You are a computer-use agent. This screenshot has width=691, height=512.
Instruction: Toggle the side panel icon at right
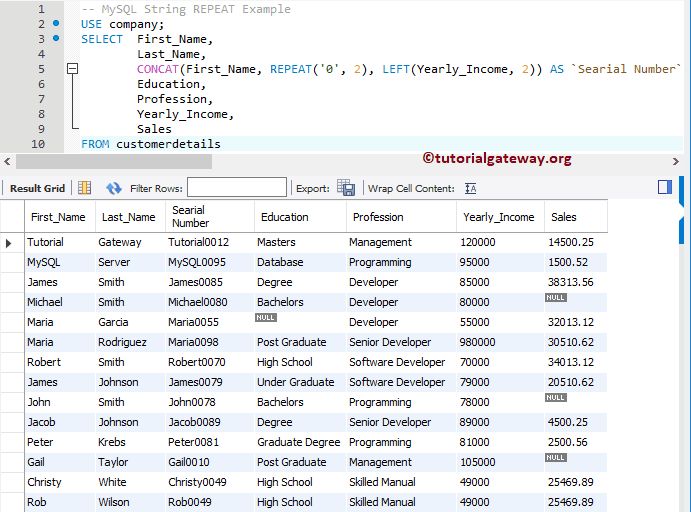(x=665, y=187)
